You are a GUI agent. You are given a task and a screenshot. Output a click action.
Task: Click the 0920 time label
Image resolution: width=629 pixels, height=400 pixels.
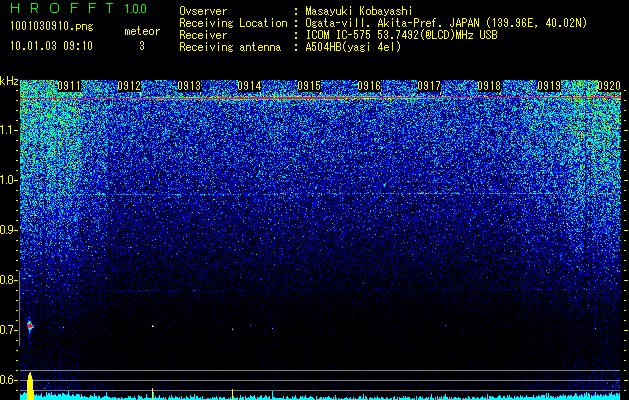coord(609,86)
